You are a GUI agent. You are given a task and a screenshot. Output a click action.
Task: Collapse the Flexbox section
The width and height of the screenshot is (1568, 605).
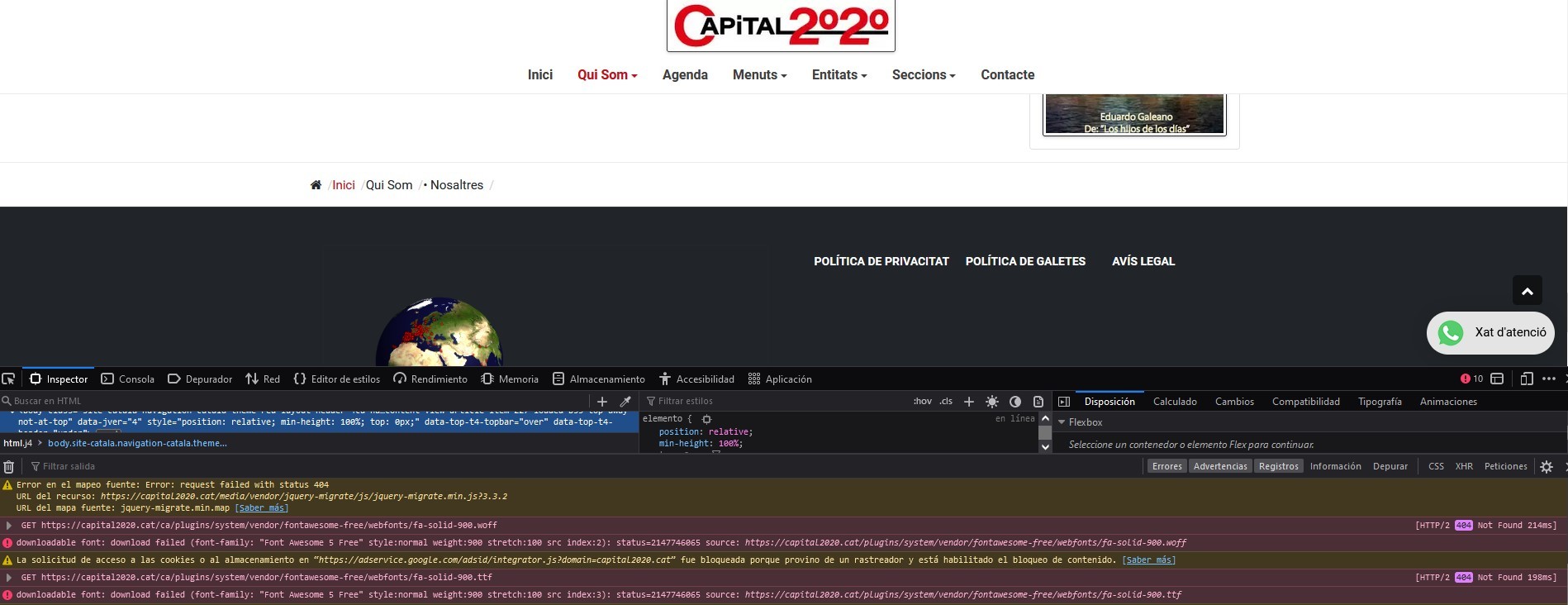tap(1062, 422)
